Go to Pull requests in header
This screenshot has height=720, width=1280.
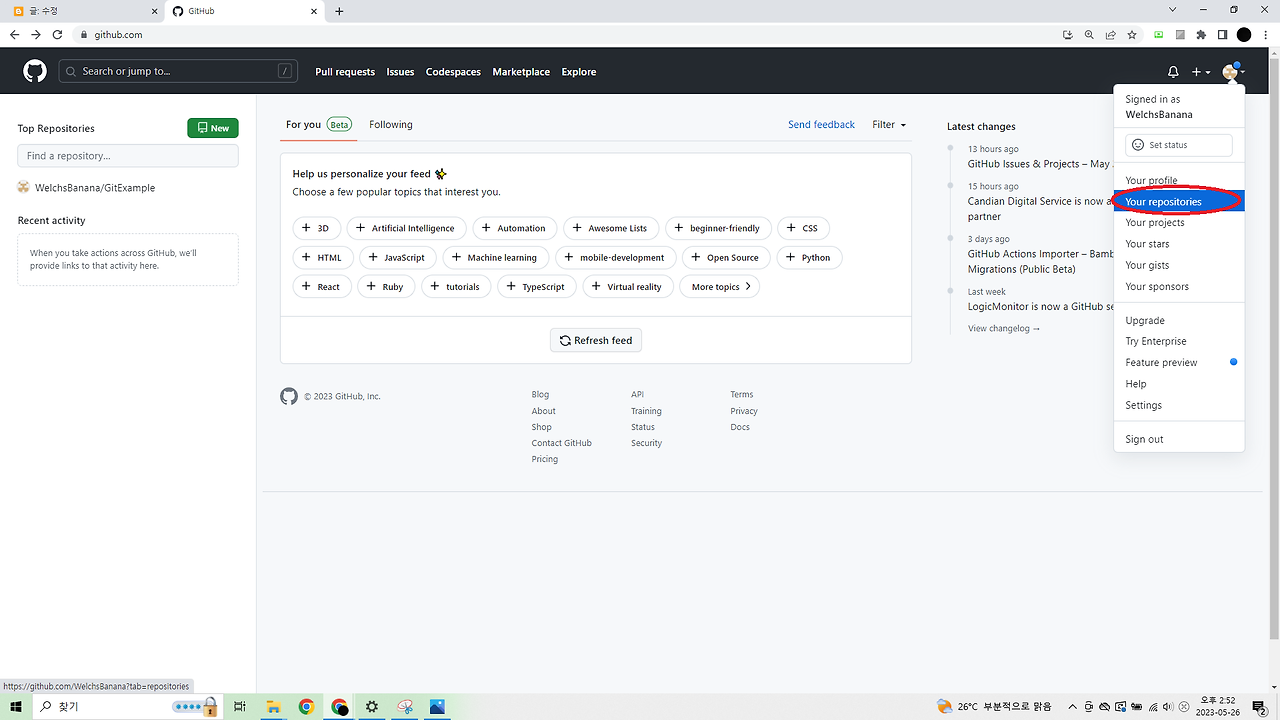point(345,72)
